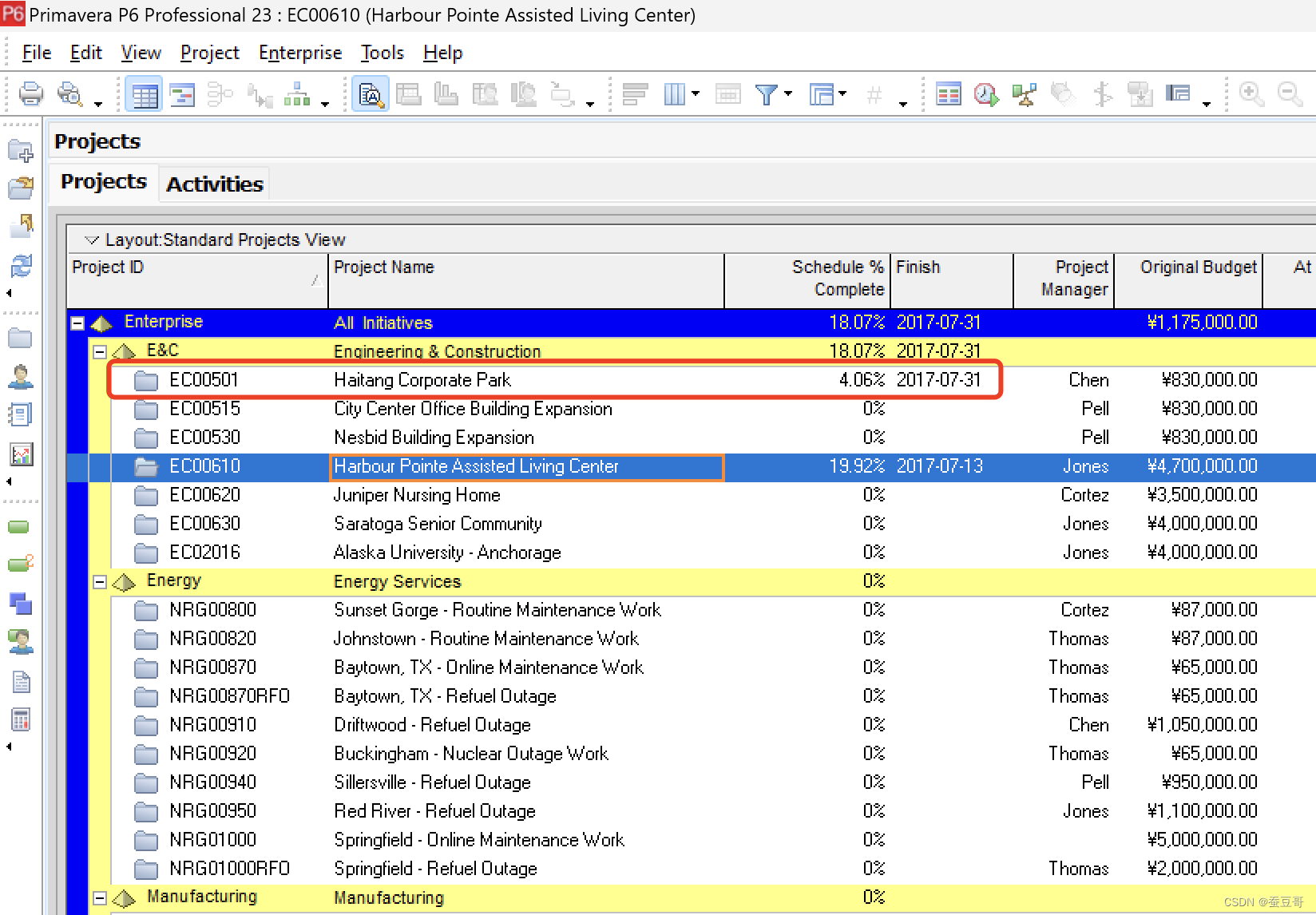Click the Group and Sort icon
The image size is (1316, 915).
tap(821, 94)
